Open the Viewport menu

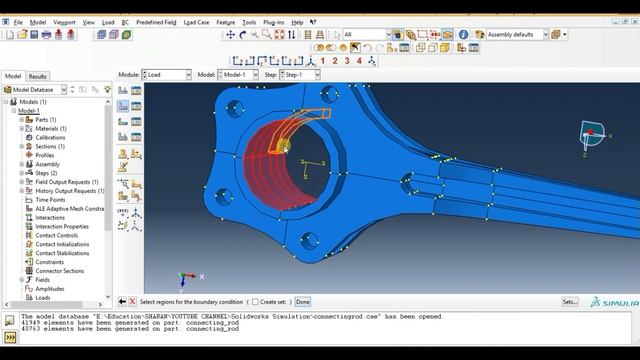pos(64,22)
